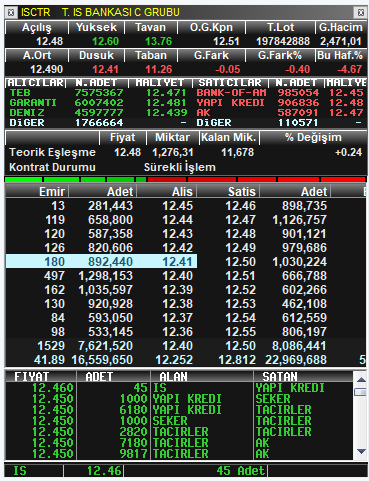Click the G.Fark header

(x=211, y=56)
